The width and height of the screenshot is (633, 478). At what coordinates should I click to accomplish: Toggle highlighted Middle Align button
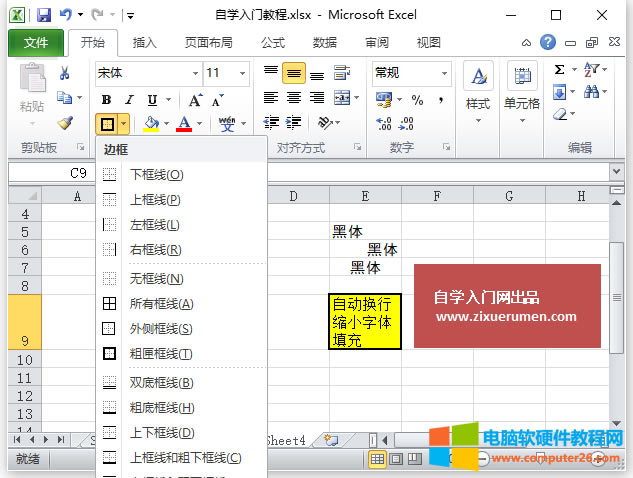294,73
